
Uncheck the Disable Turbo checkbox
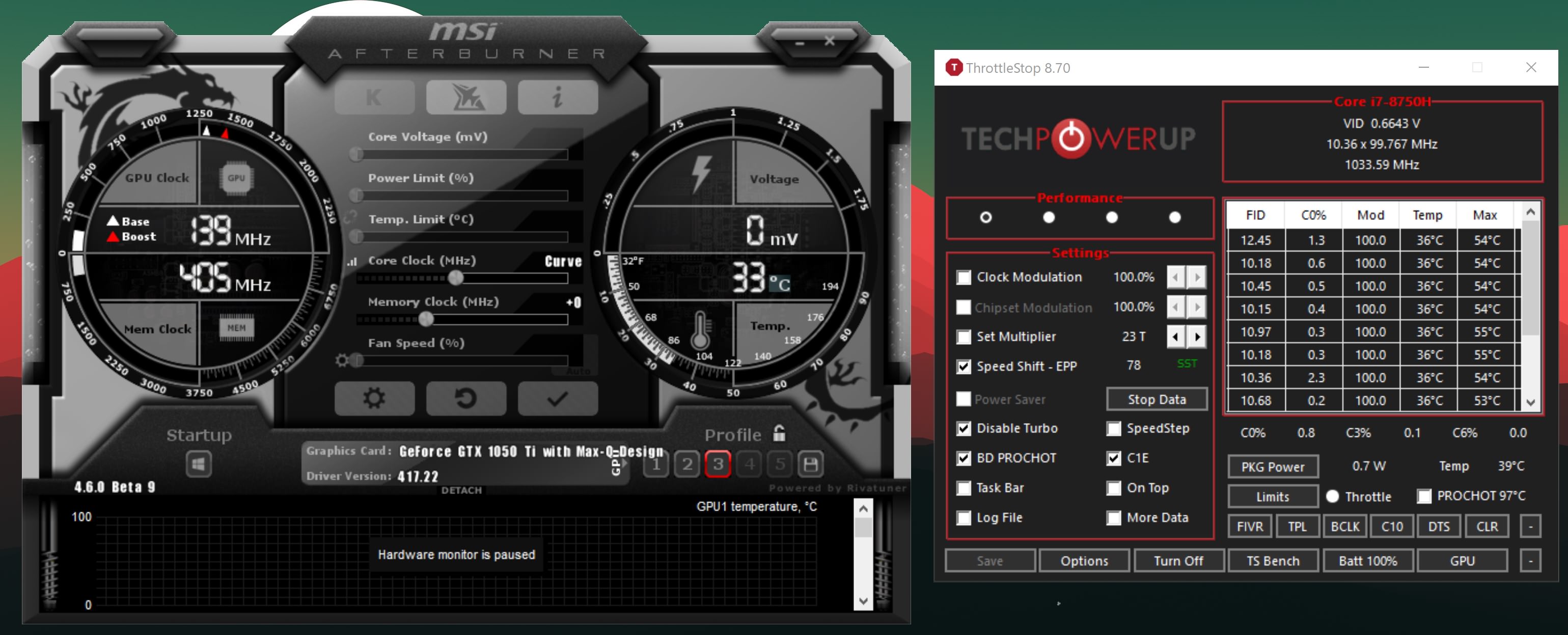963,429
